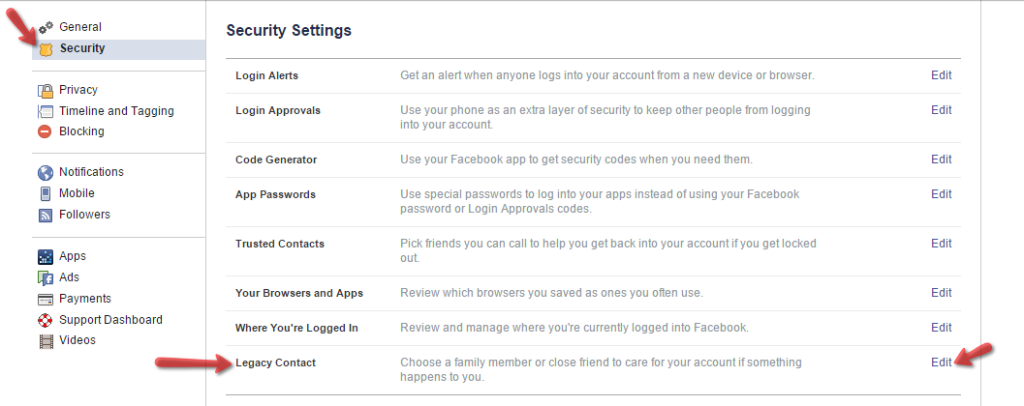
Task: Open the Payments settings page
Action: tap(85, 298)
